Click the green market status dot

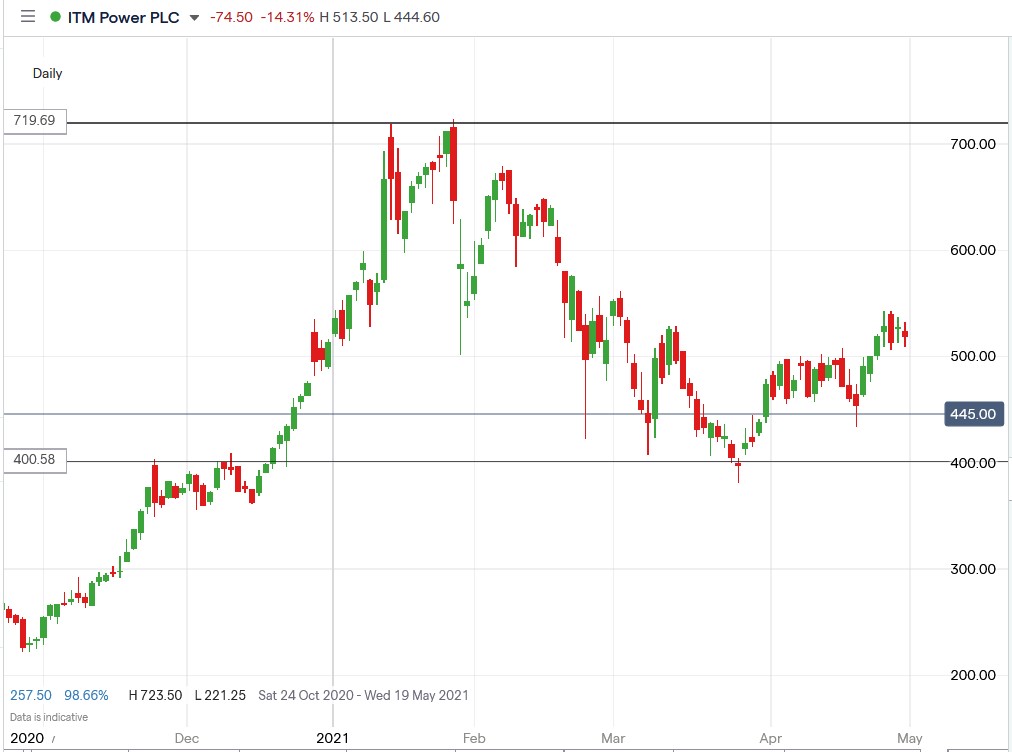click(x=54, y=17)
